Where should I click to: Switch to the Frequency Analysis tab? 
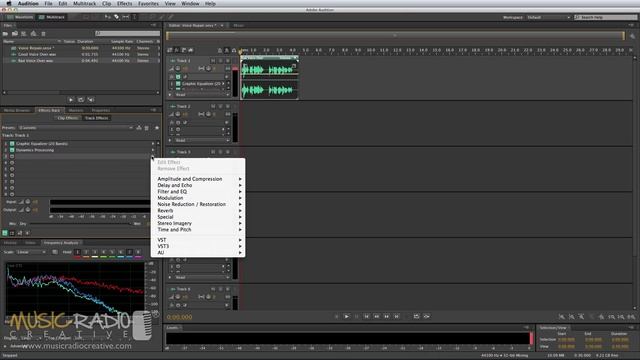(61, 243)
